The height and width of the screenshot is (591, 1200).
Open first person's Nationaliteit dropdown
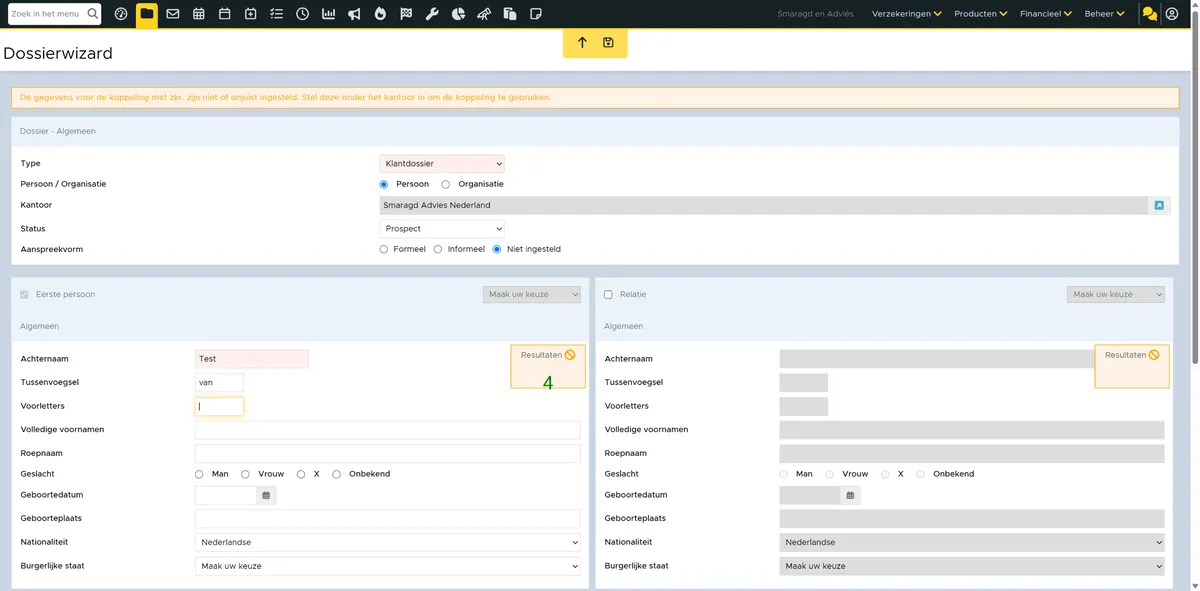click(388, 542)
